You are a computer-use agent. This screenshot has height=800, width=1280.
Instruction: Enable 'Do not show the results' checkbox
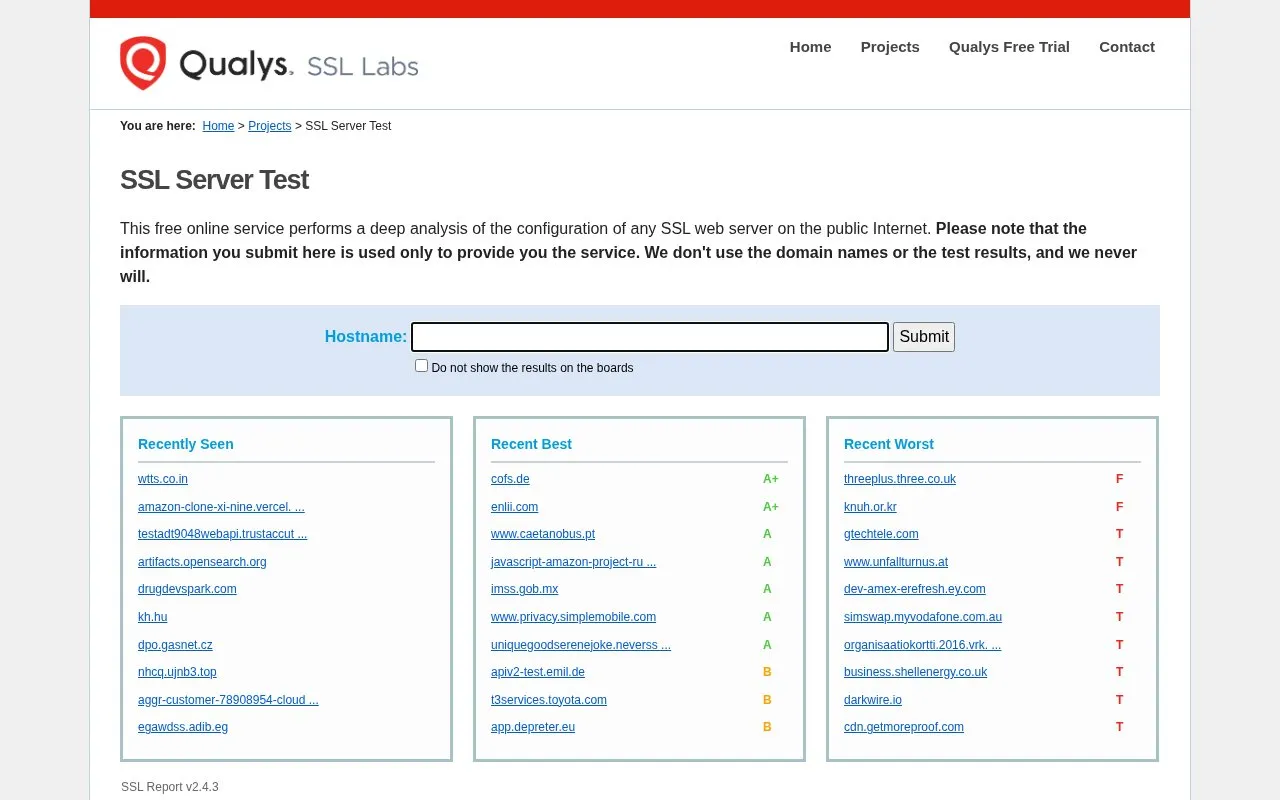[x=421, y=366]
